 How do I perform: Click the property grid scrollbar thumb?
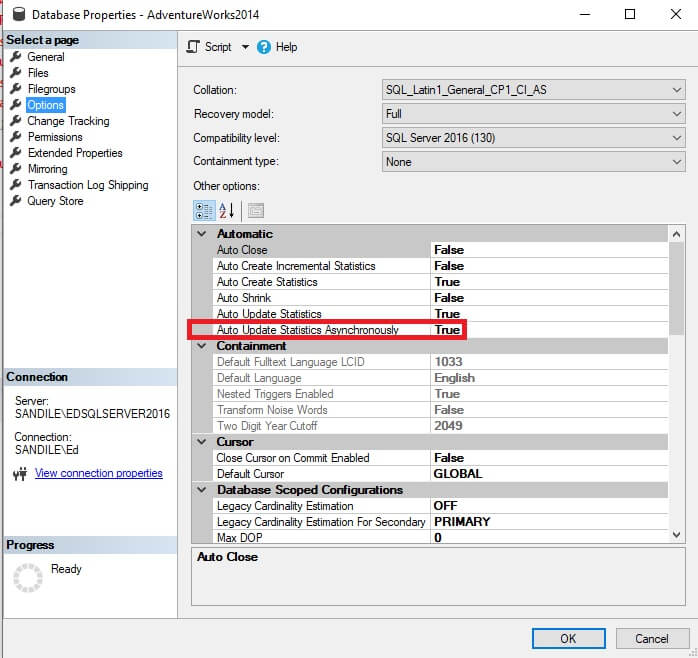point(676,288)
